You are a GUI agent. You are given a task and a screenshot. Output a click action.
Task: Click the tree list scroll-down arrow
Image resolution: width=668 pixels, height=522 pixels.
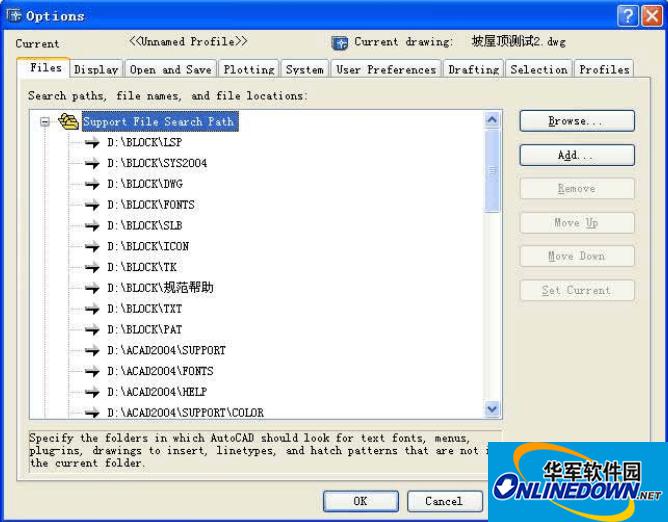click(492, 409)
